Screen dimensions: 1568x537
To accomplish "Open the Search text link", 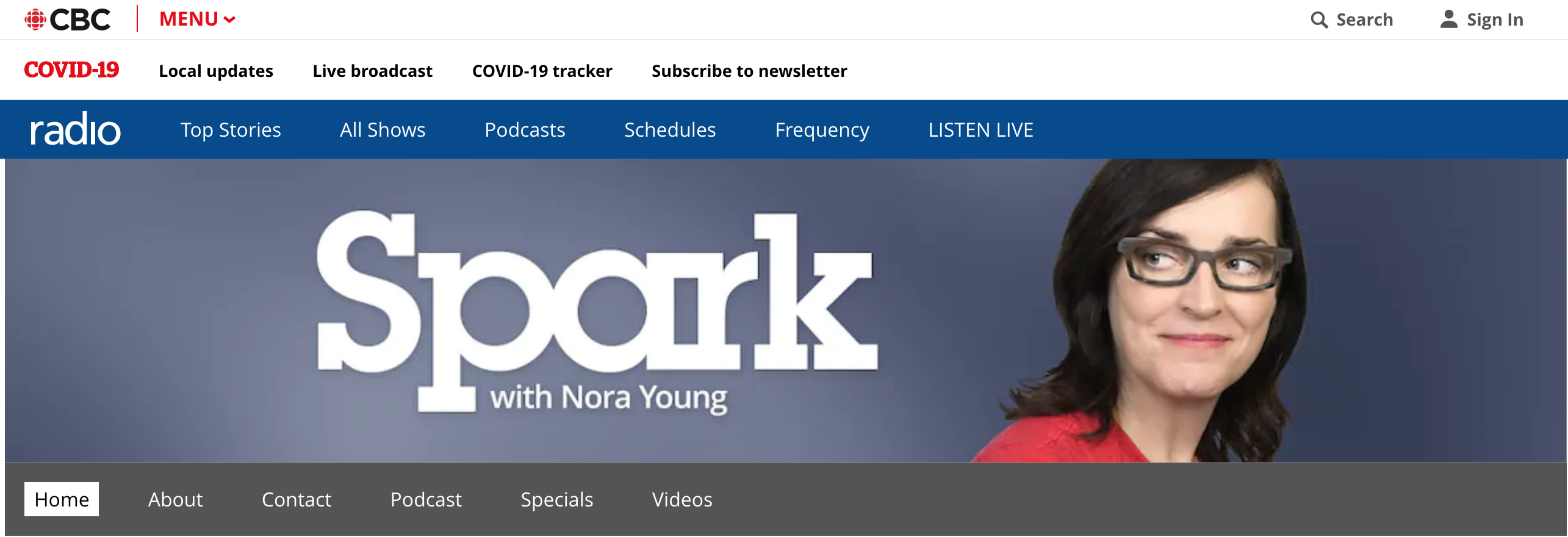I will 1365,20.
